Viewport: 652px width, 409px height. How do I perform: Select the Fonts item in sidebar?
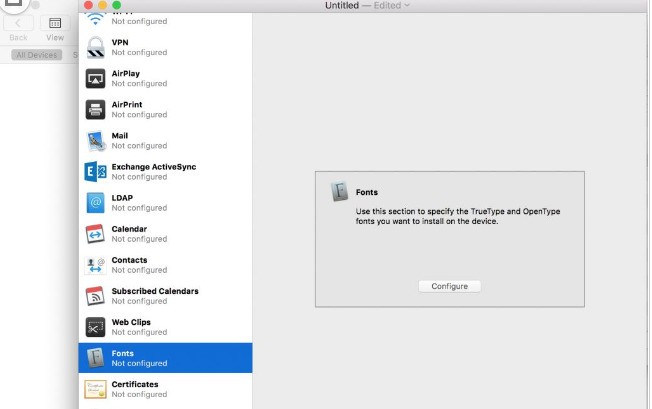[x=165, y=358]
